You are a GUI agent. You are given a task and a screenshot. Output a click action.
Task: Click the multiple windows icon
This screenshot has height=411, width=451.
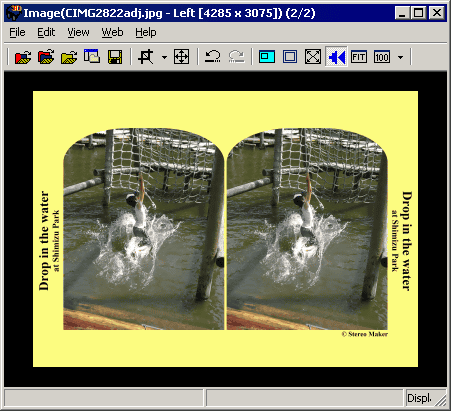click(92, 57)
